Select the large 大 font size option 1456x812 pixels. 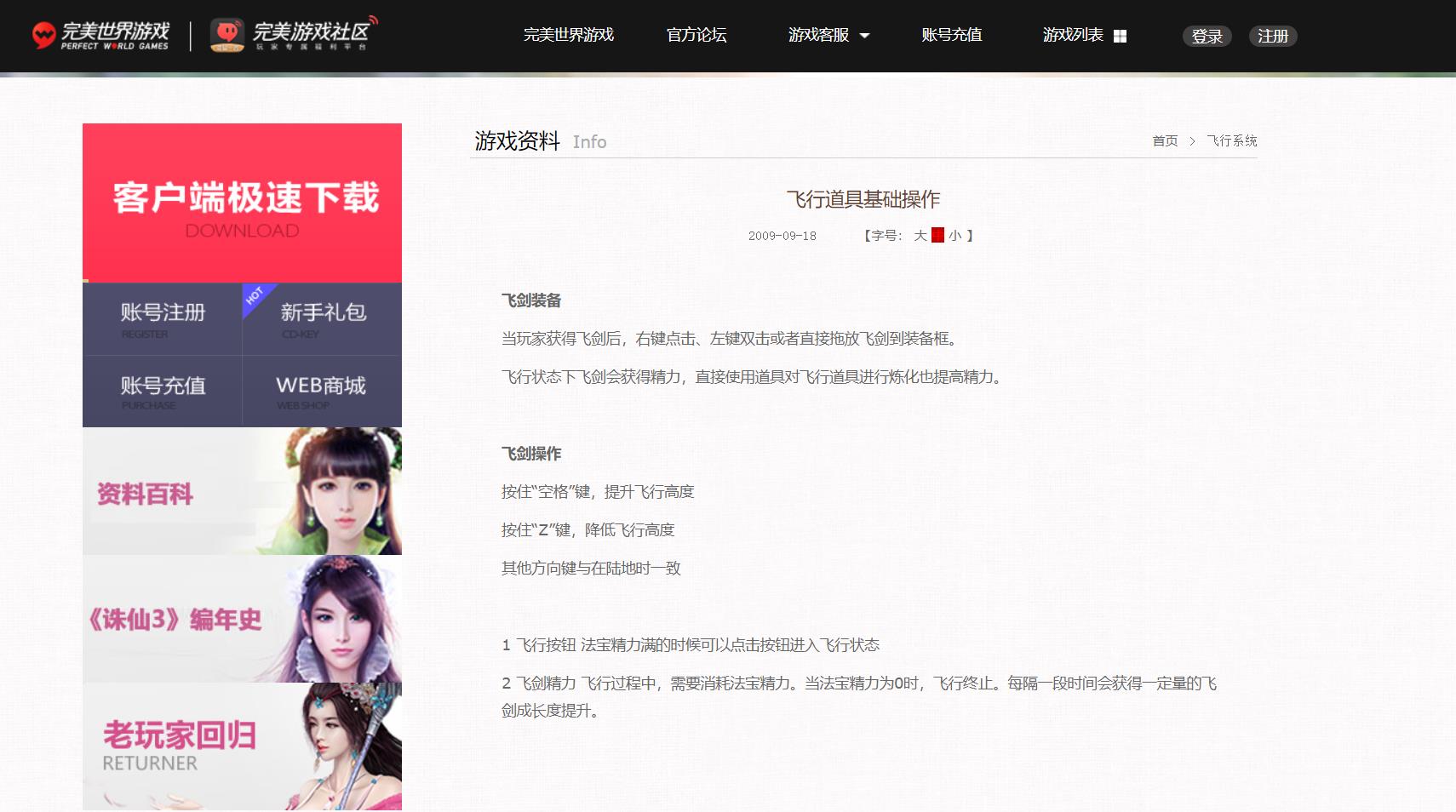pos(920,236)
